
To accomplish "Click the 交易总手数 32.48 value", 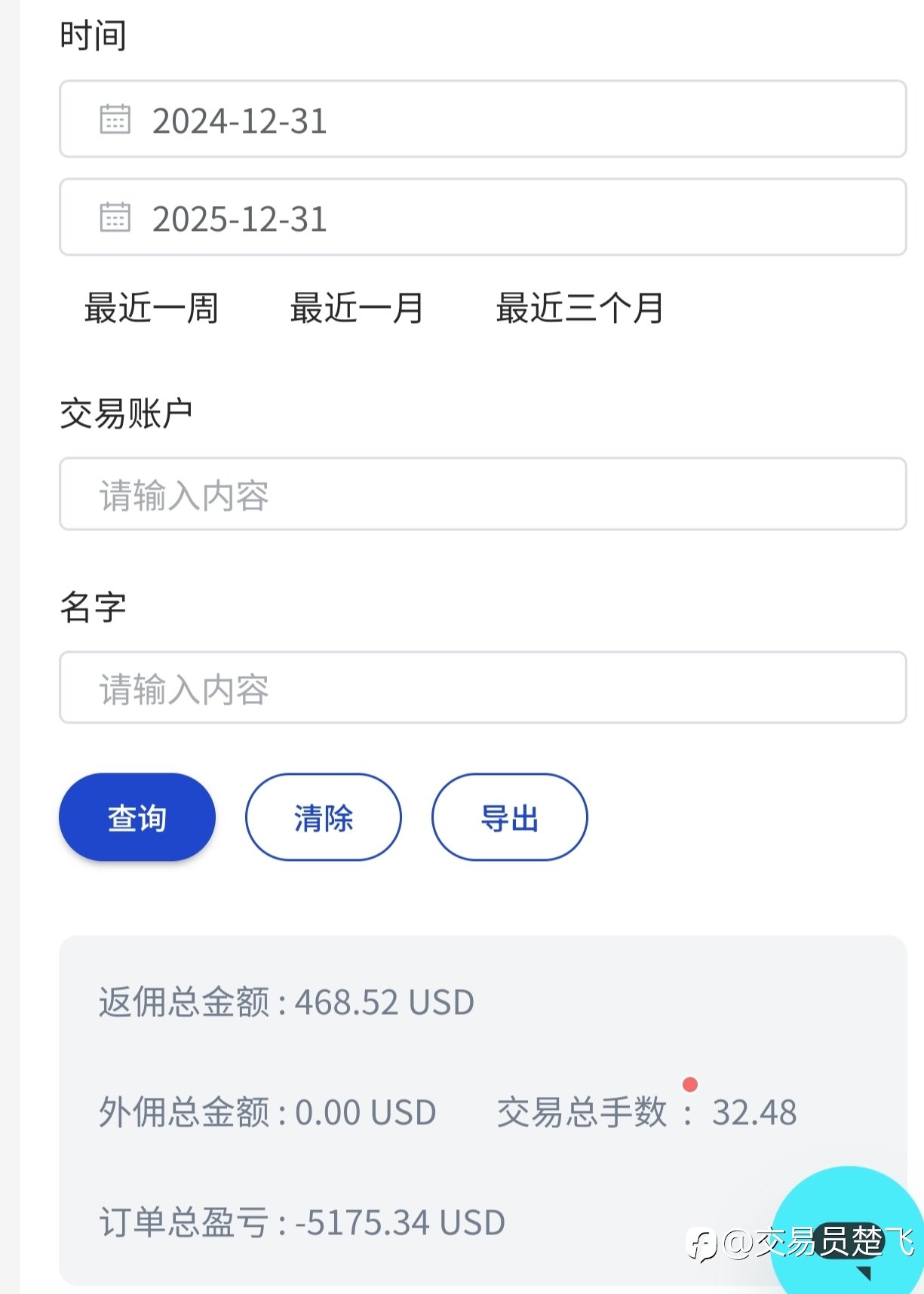I will 754,1112.
